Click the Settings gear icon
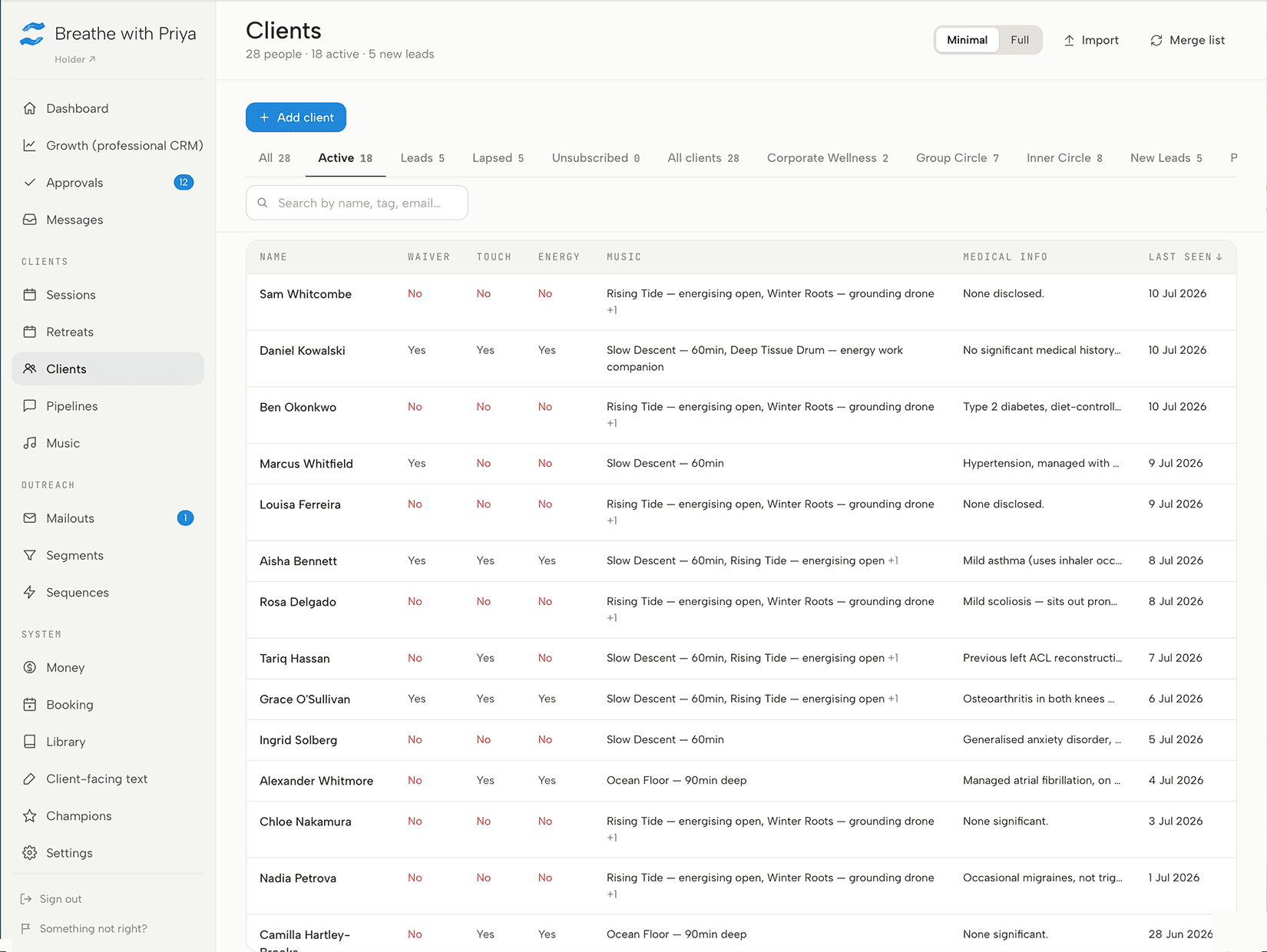Viewport: 1267px width, 952px height. click(30, 853)
